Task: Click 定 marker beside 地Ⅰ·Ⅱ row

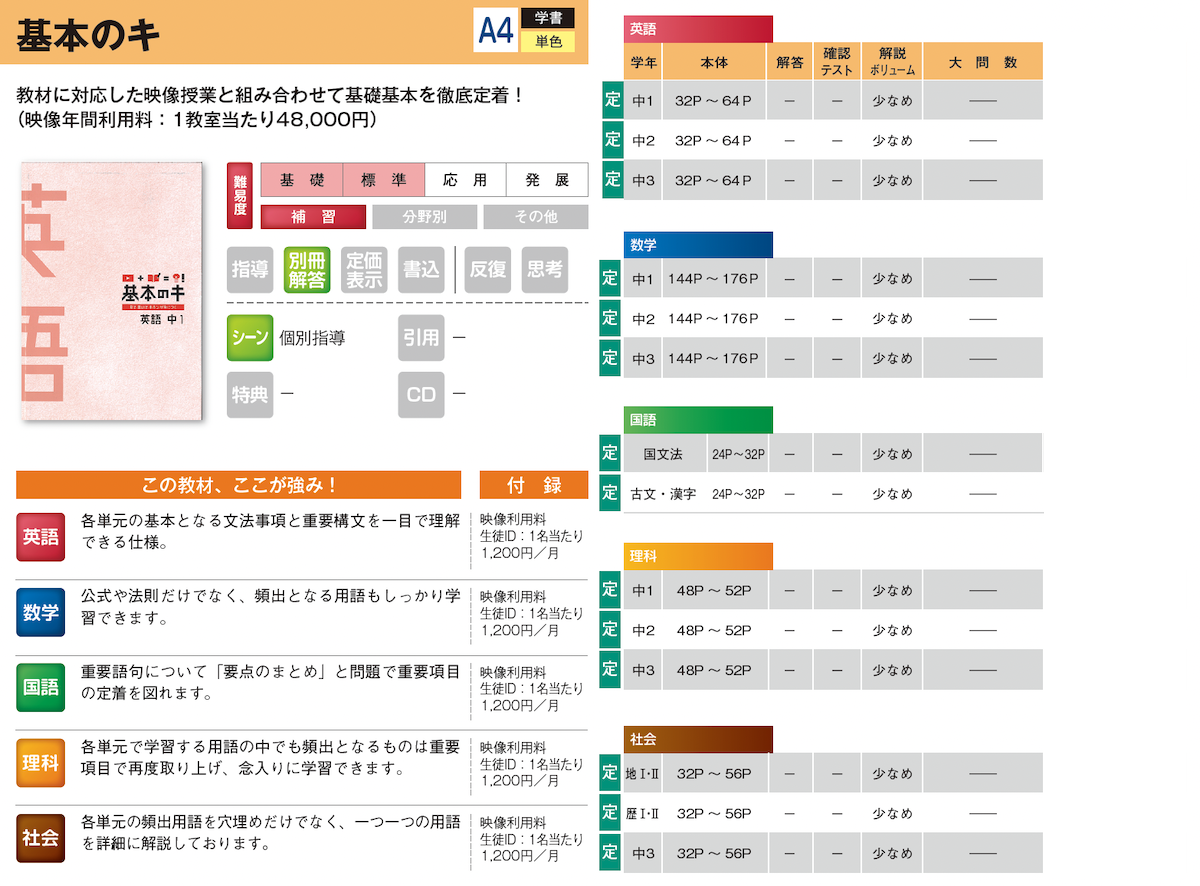Action: [x=611, y=772]
